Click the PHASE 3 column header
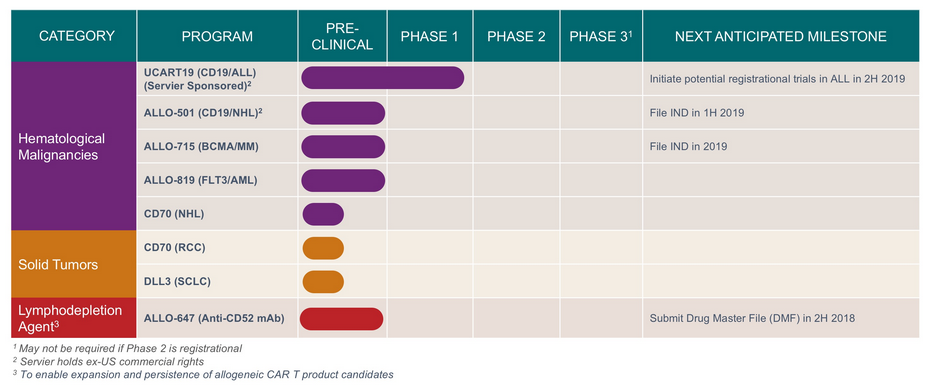Screen dimensions: 931x387 pos(600,36)
